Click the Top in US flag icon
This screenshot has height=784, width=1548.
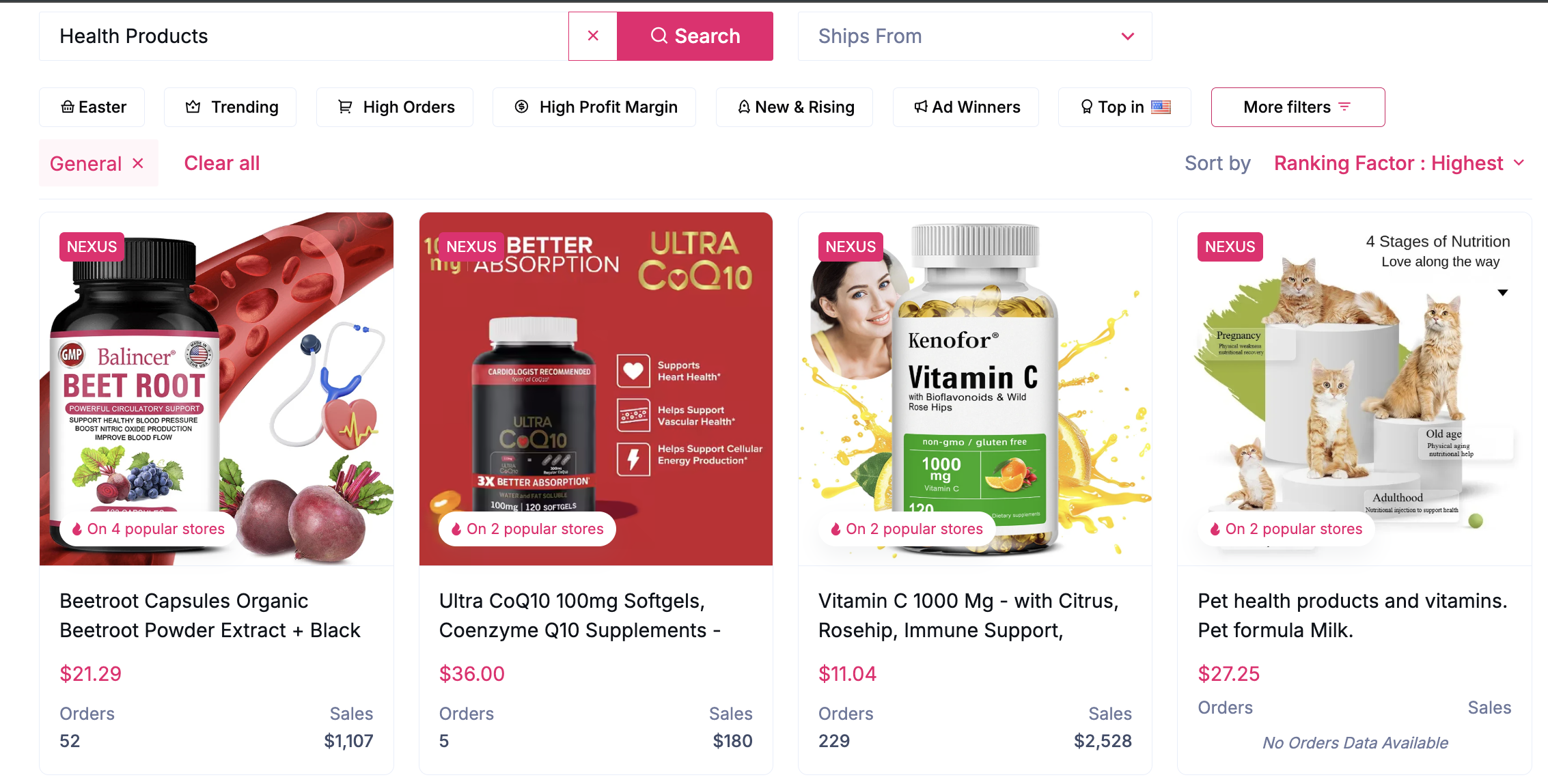1161,107
